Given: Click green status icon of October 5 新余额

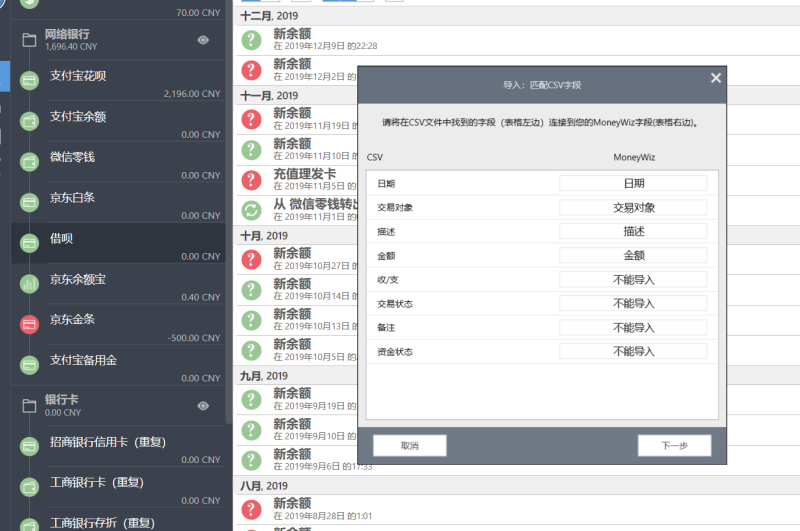Looking at the screenshot, I should point(251,350).
